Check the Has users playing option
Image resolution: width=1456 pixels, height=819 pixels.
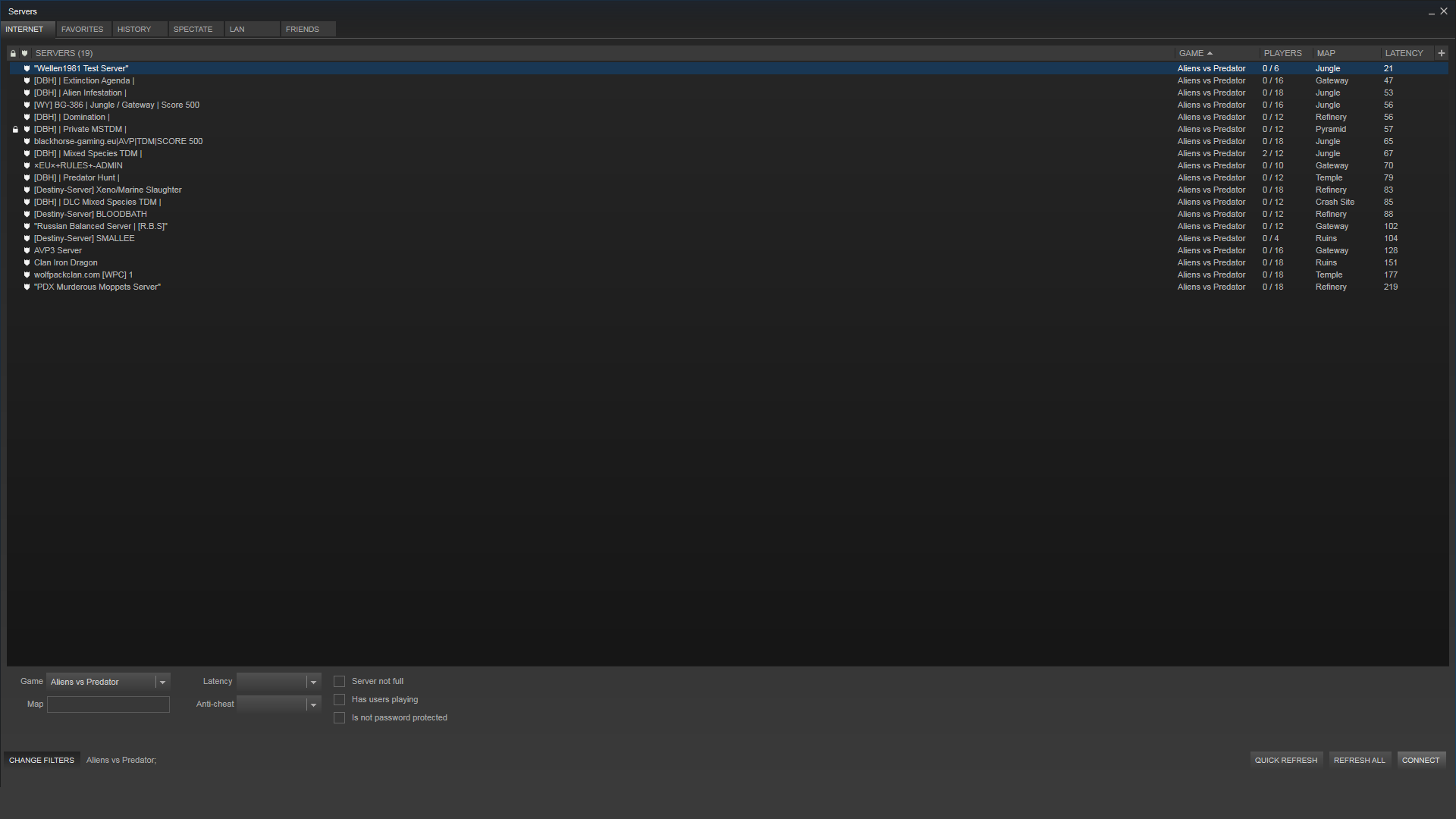pyautogui.click(x=339, y=700)
